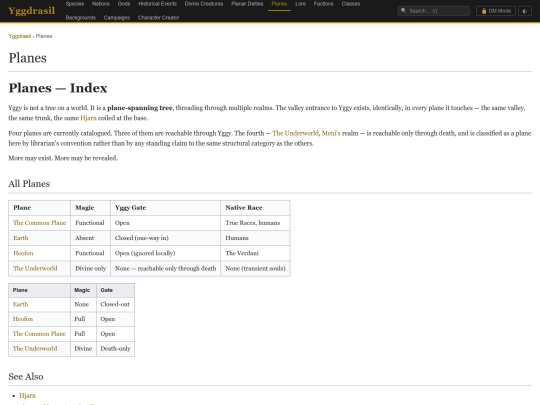Focus the Search input field

434,11
